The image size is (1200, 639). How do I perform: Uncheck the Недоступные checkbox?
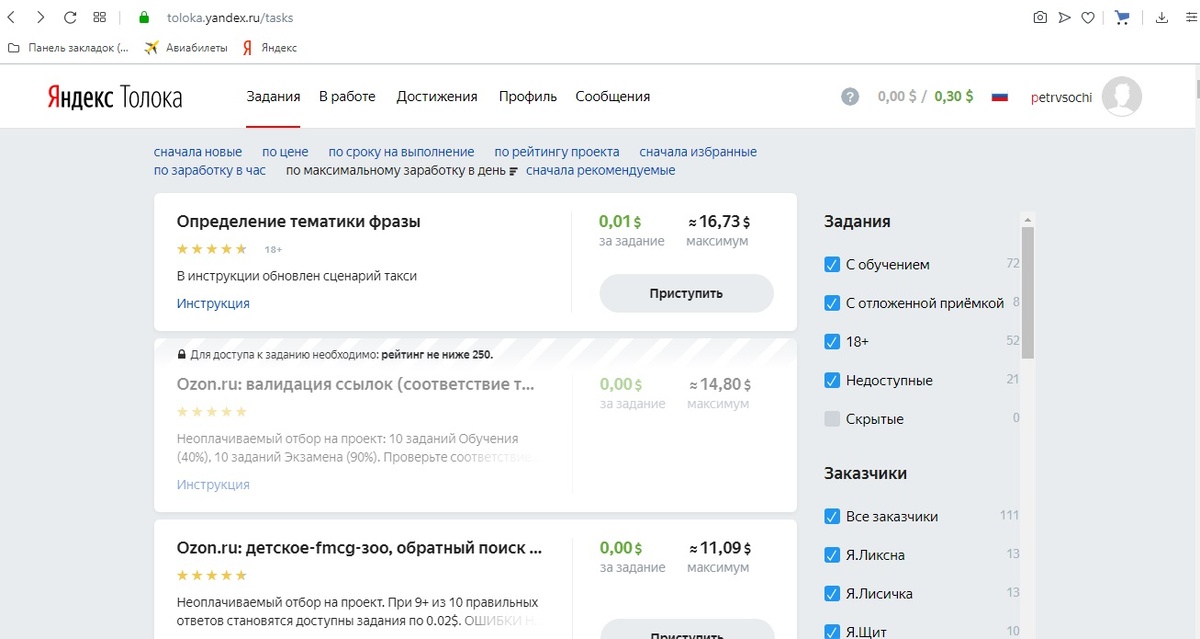click(x=832, y=380)
